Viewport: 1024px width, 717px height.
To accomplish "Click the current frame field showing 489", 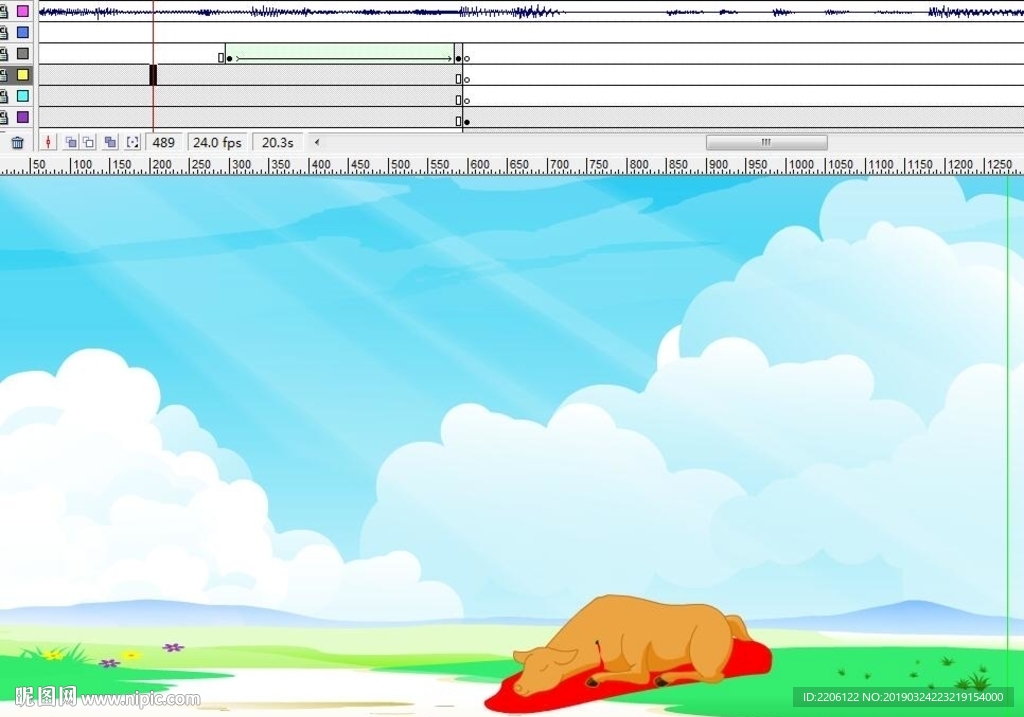I will [163, 142].
